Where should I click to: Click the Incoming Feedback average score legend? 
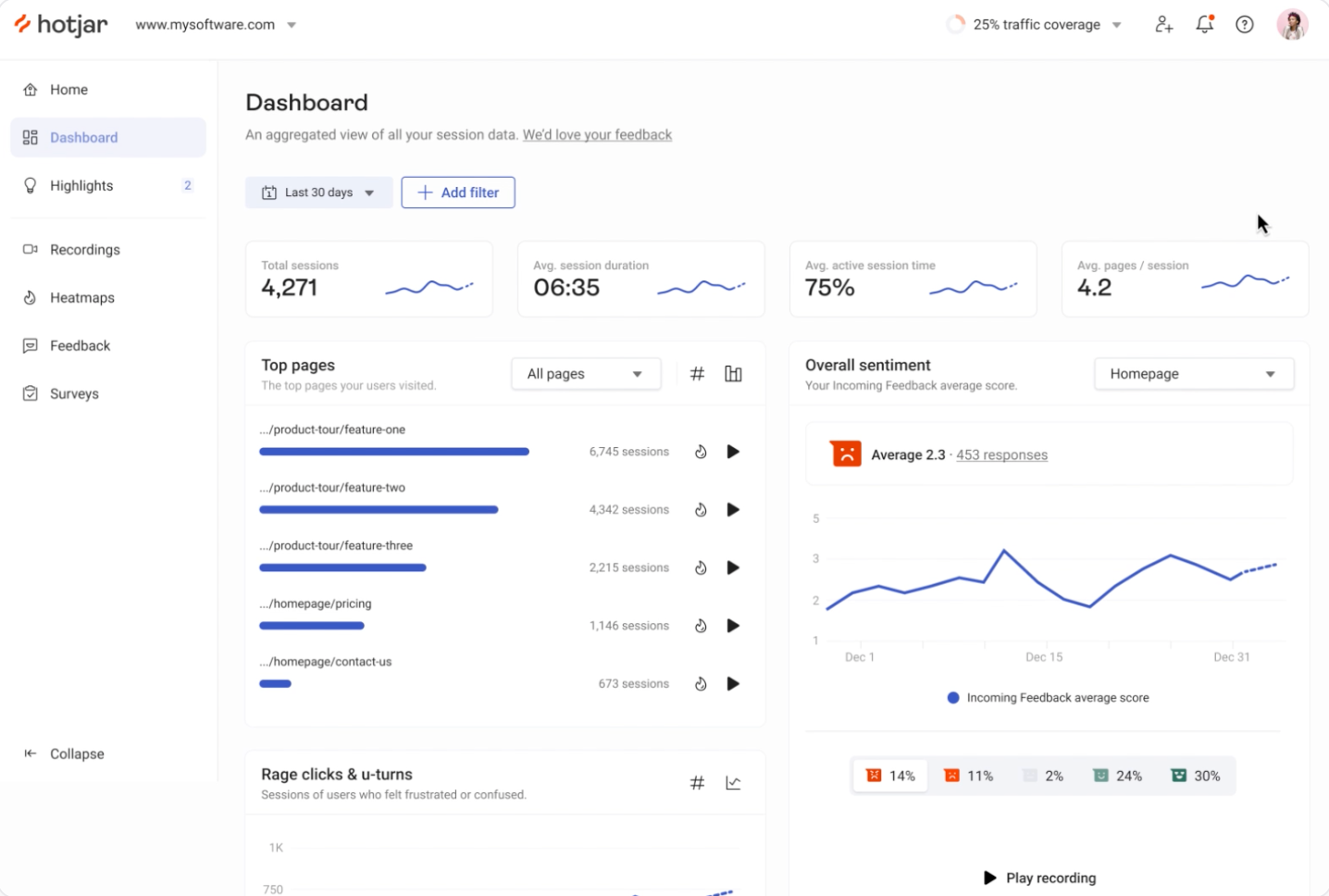click(1048, 698)
